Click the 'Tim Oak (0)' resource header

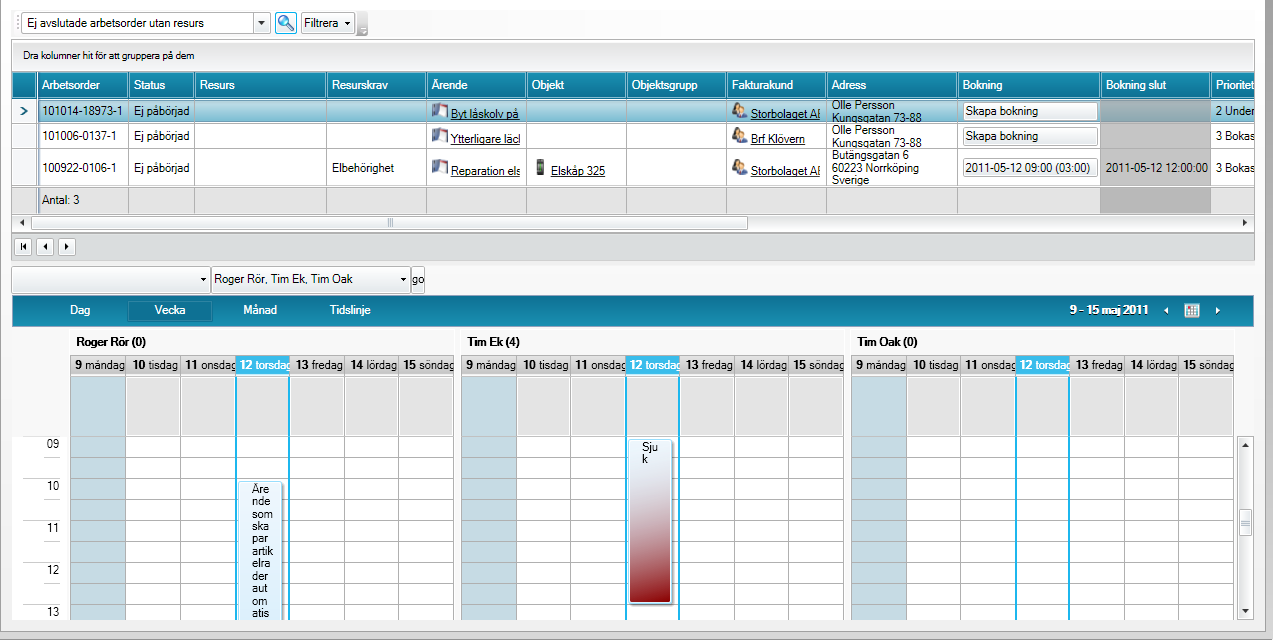887,342
